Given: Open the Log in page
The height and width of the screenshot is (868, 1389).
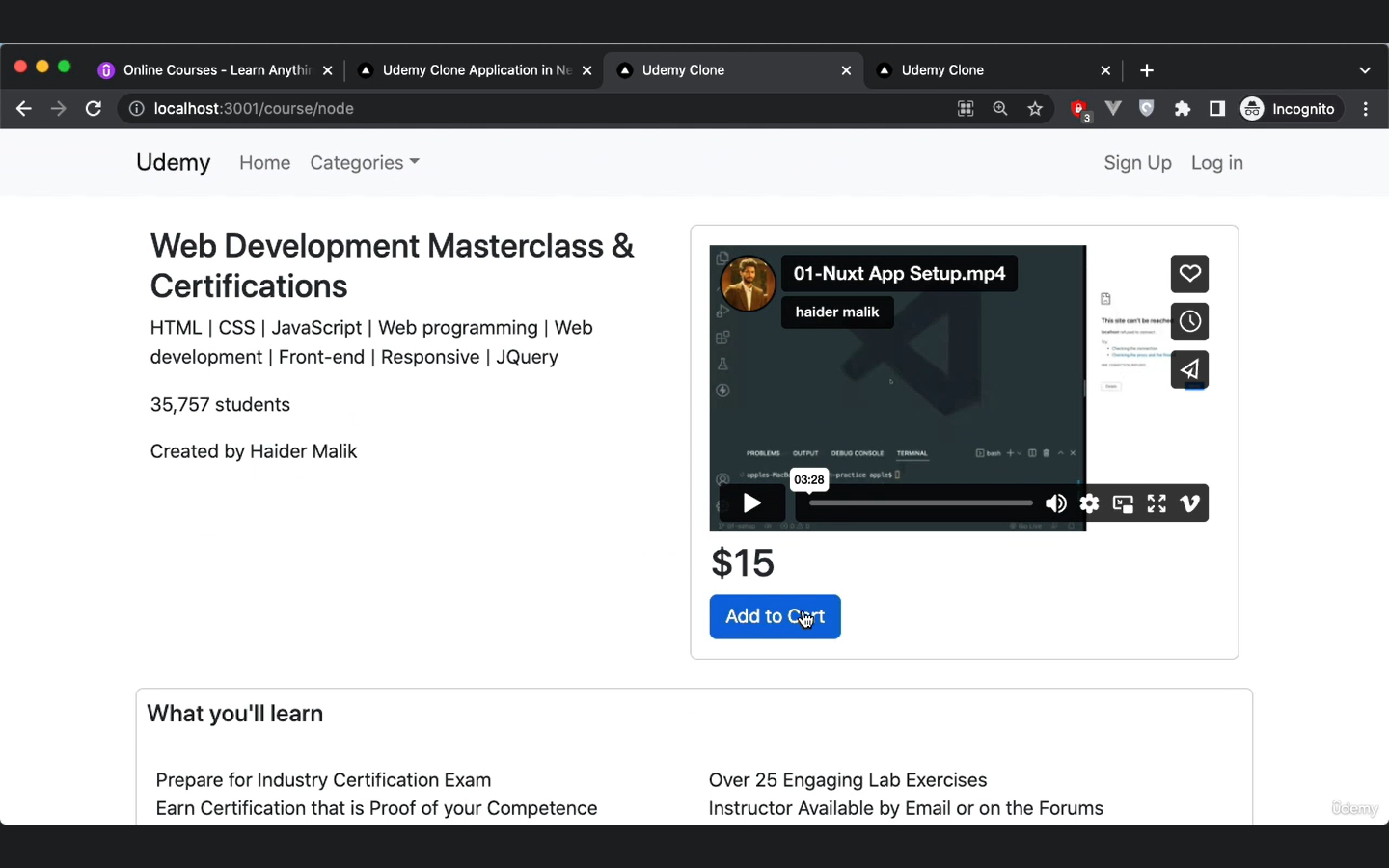Looking at the screenshot, I should pyautogui.click(x=1216, y=163).
